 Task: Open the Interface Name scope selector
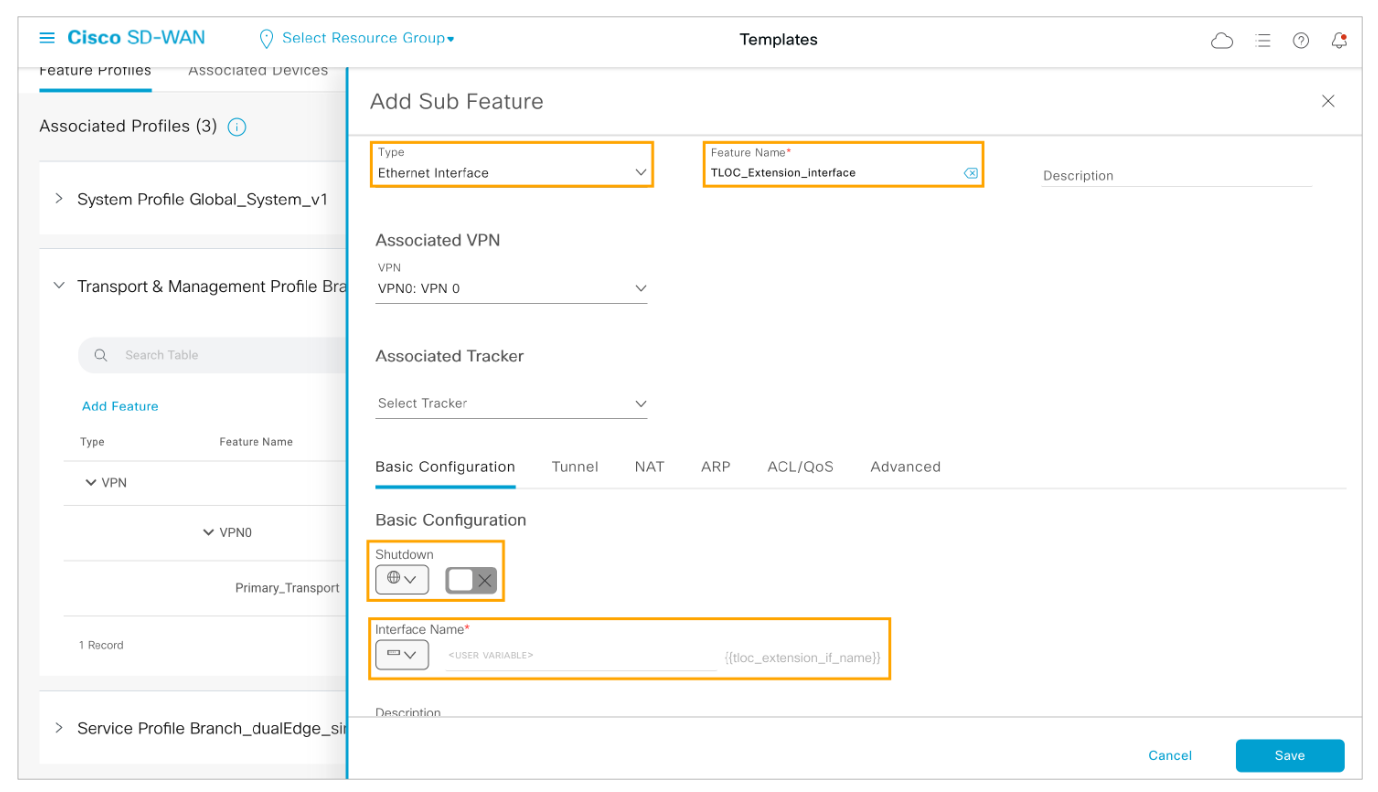coord(401,655)
